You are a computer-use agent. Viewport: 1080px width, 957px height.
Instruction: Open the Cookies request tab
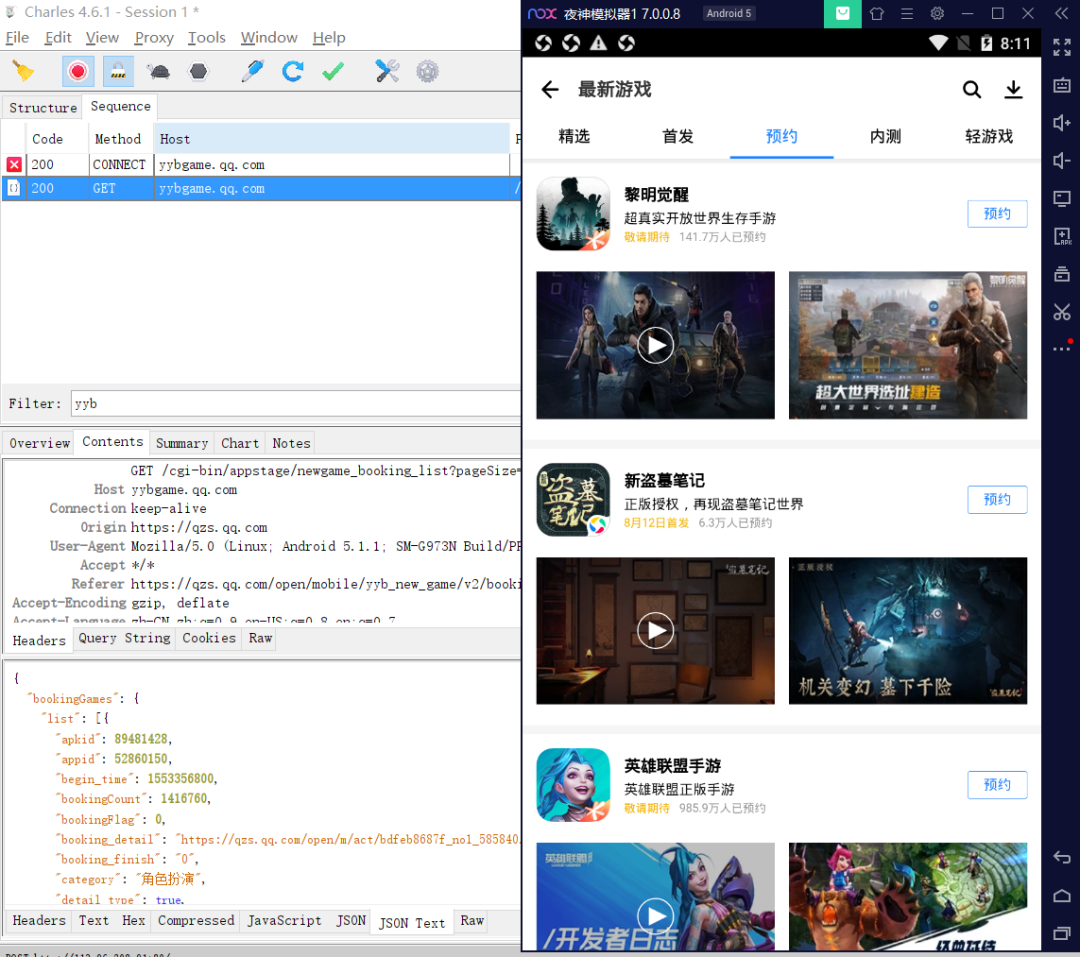pyautogui.click(x=209, y=638)
